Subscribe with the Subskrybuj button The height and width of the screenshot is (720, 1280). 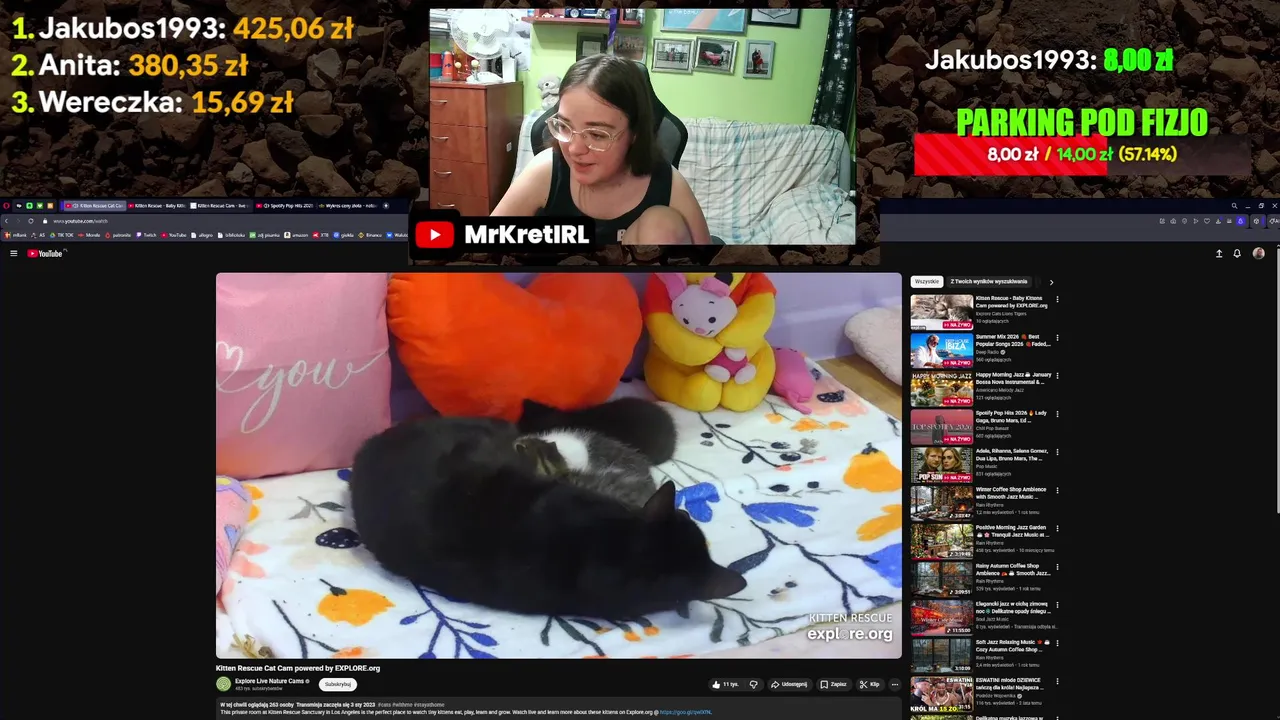[338, 684]
